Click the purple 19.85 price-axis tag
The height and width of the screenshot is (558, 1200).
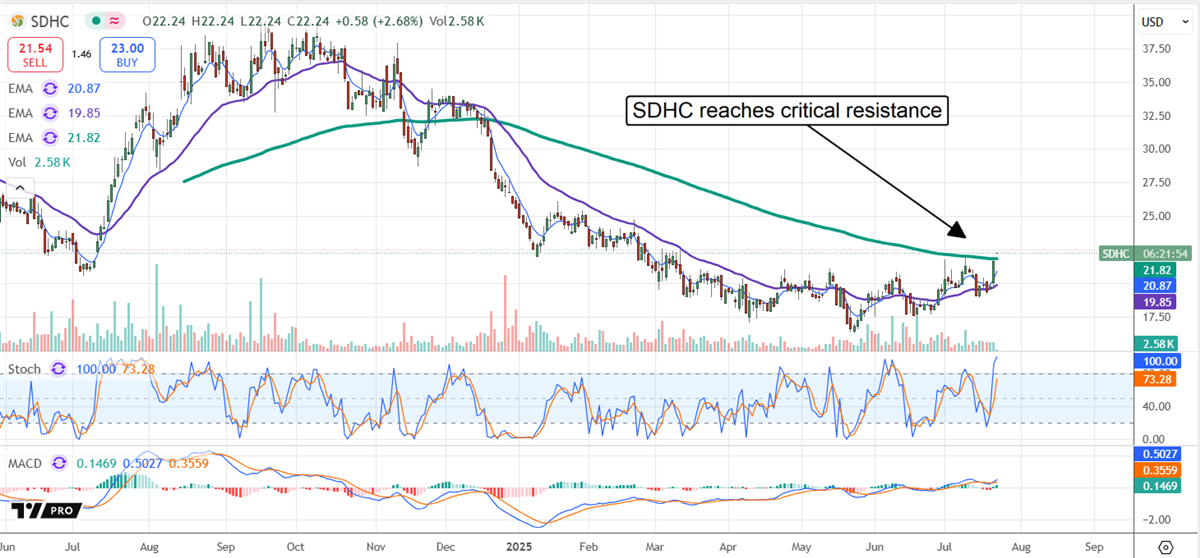1156,301
